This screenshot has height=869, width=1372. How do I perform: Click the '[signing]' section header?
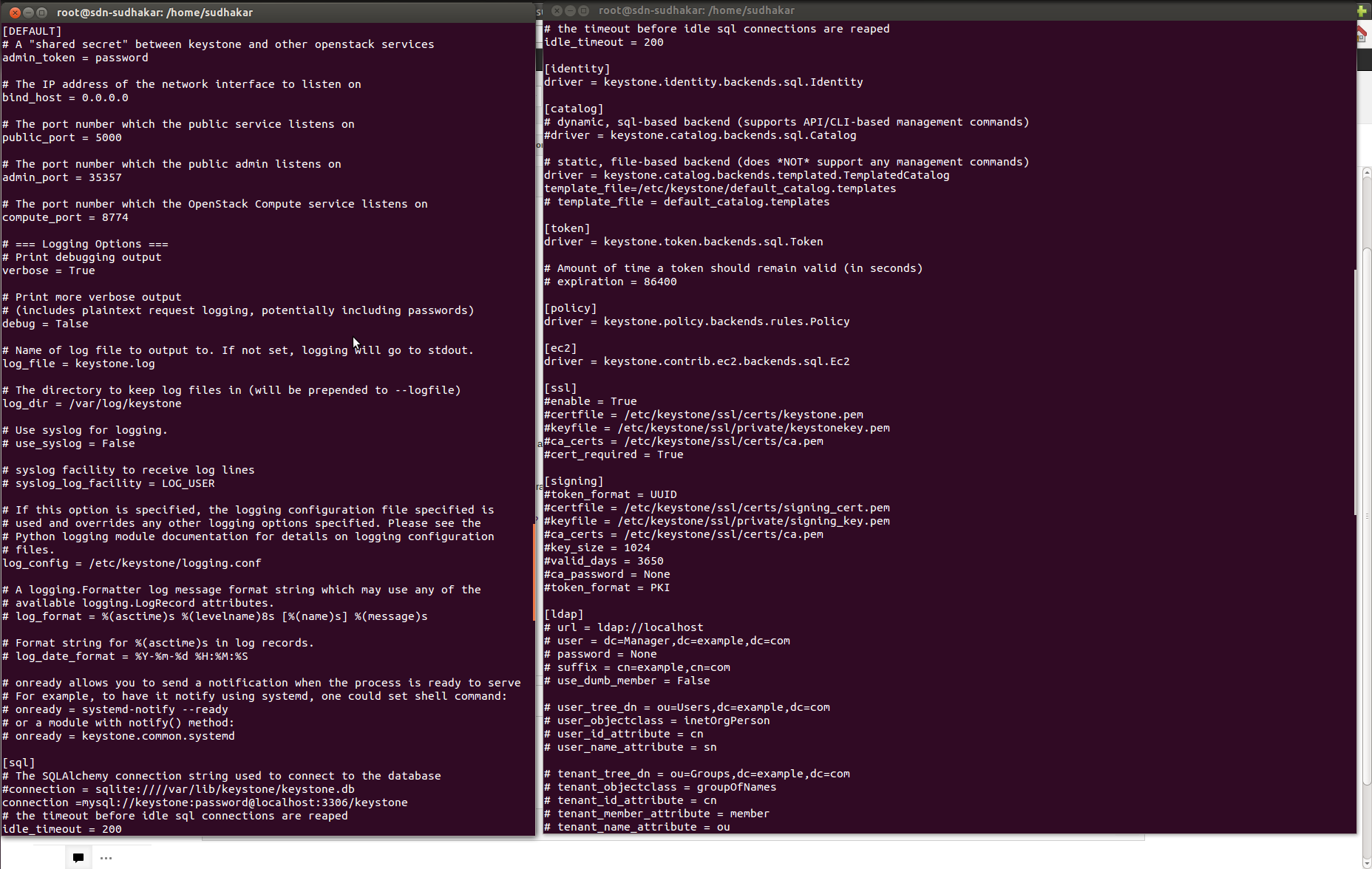[574, 481]
